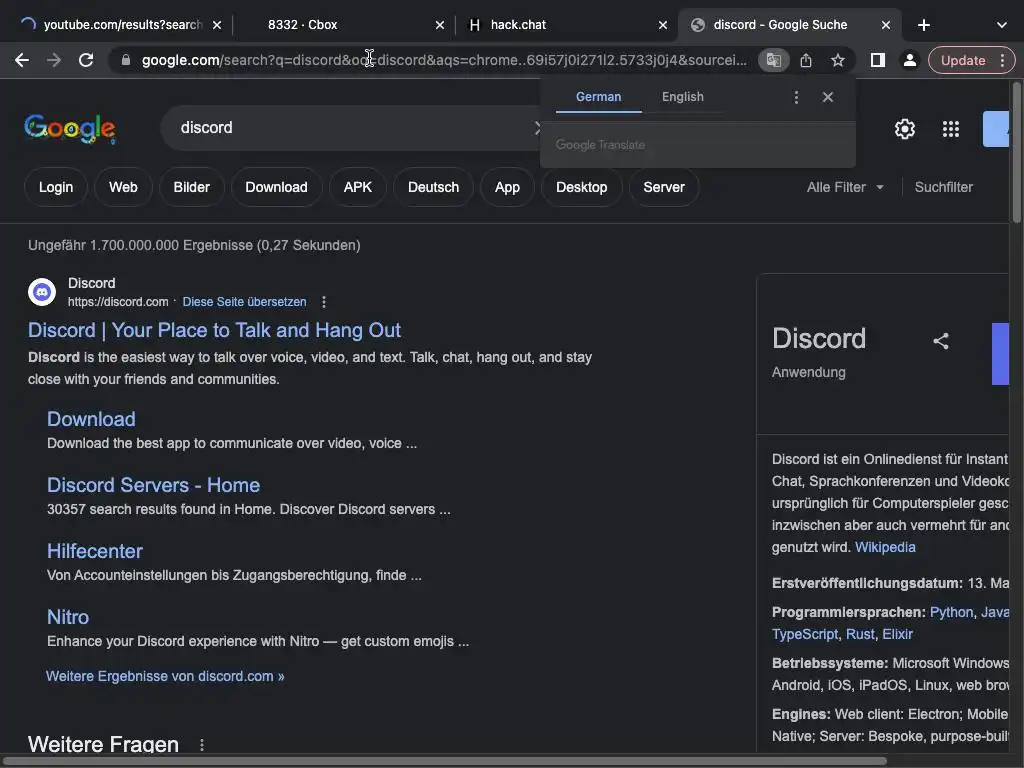Open a new tab with the plus icon
Image resolution: width=1024 pixels, height=768 pixels.
(923, 25)
